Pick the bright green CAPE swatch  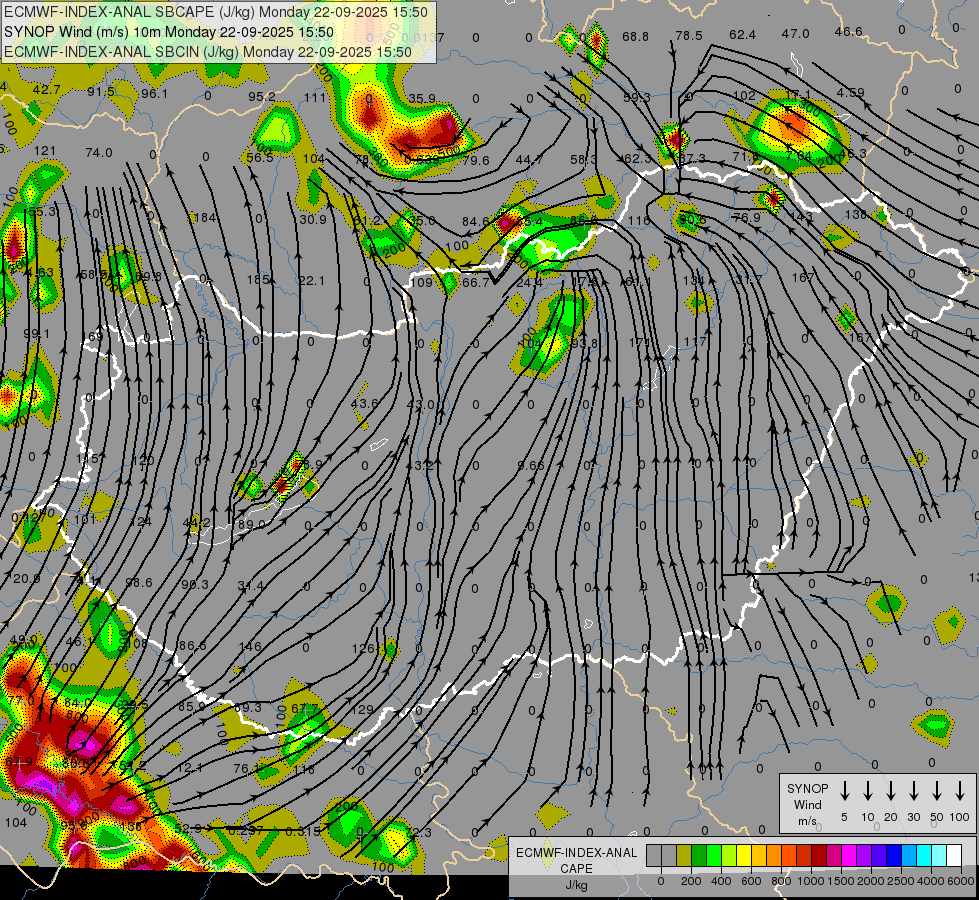point(714,855)
